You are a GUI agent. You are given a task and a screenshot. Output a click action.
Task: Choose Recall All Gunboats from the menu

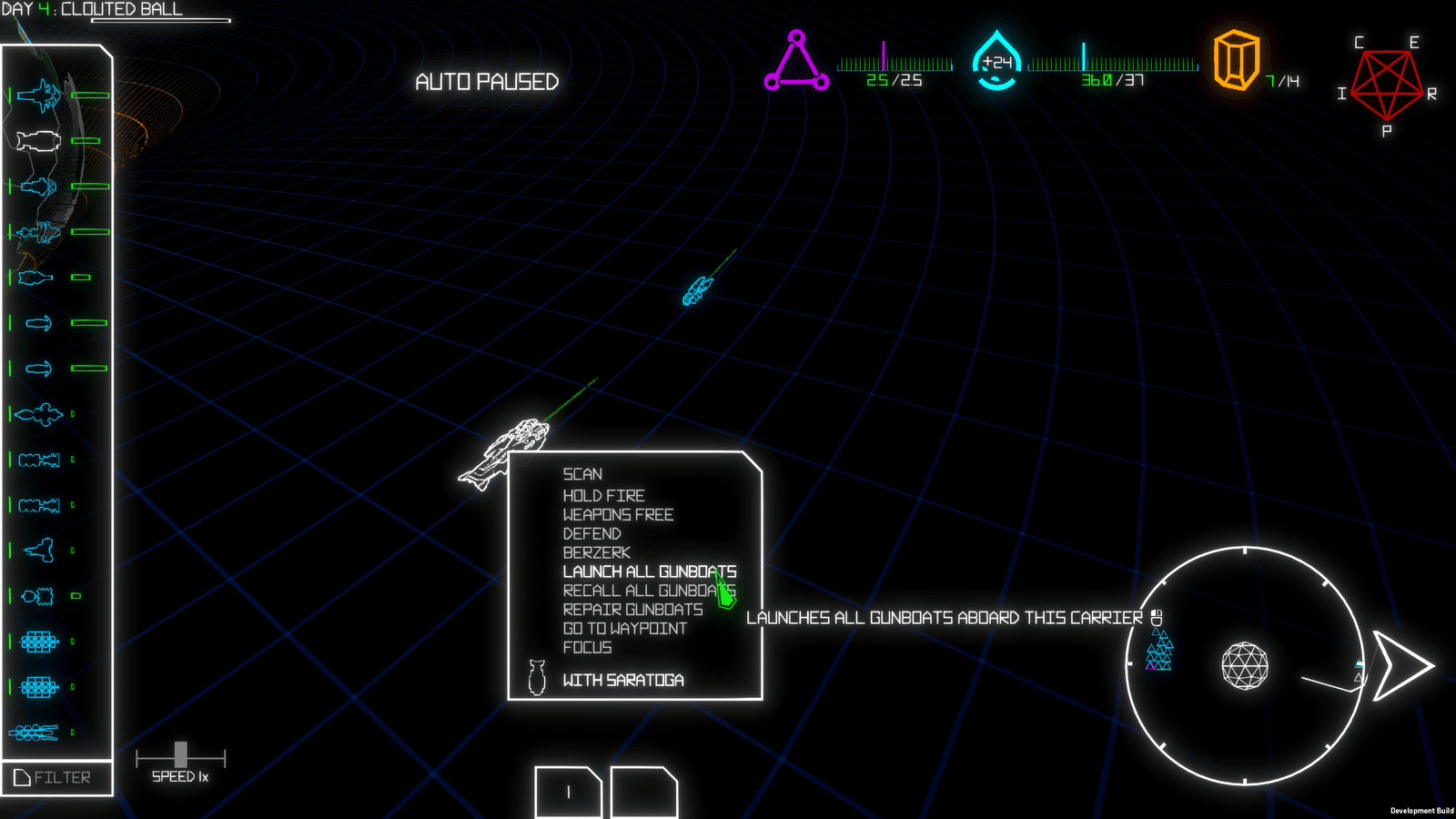(649, 591)
